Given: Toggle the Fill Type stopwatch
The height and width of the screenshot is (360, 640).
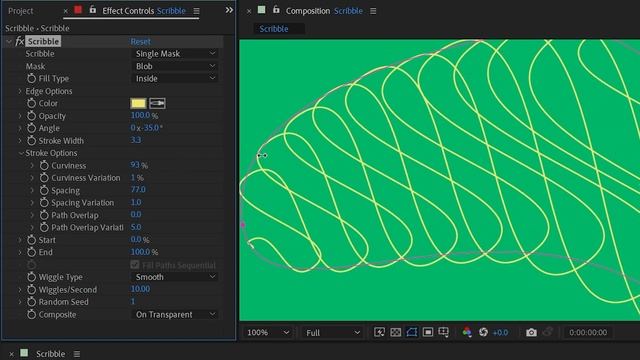Looking at the screenshot, I should click(31, 78).
